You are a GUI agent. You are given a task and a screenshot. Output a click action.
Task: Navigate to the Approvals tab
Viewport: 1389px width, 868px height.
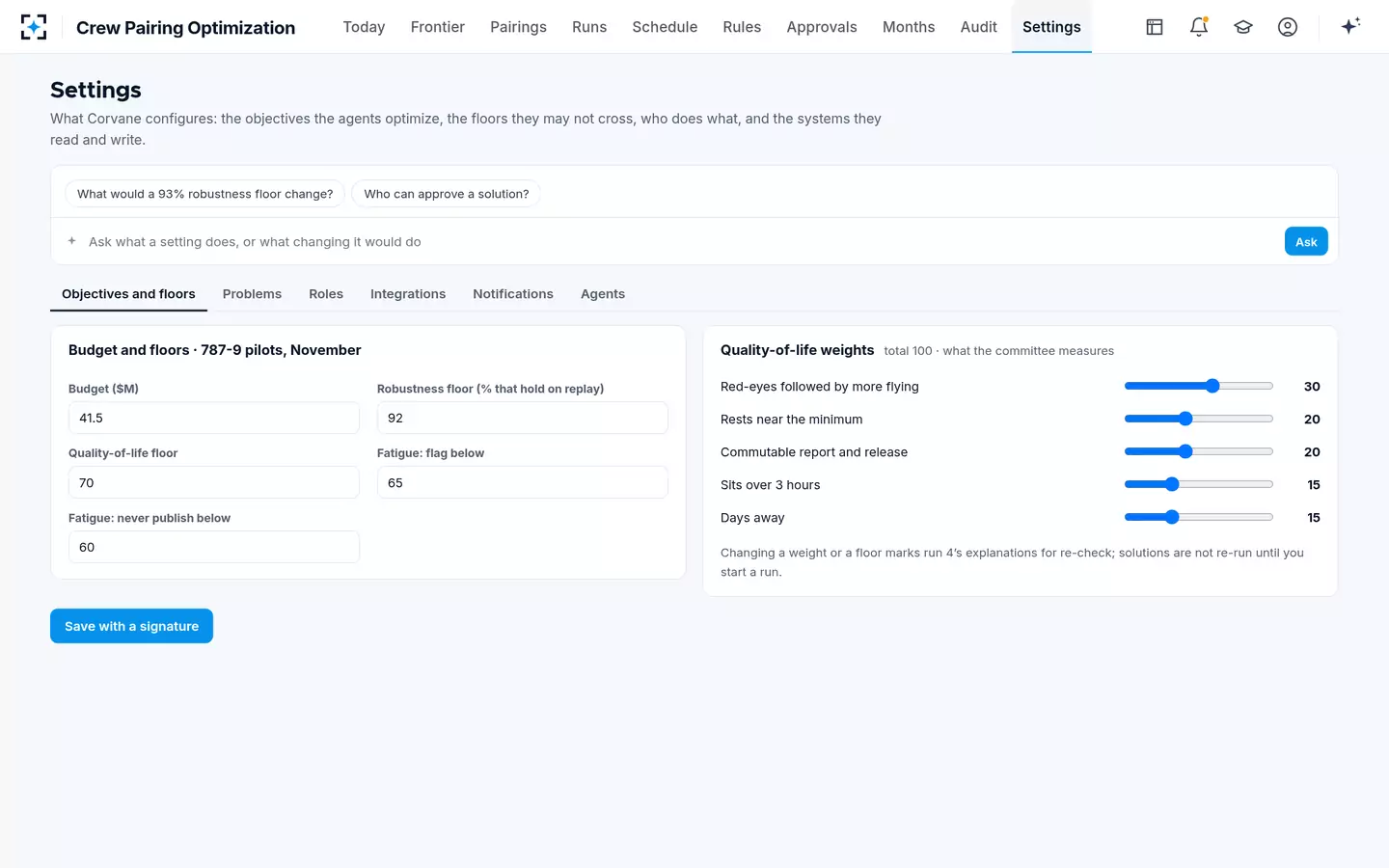[822, 27]
